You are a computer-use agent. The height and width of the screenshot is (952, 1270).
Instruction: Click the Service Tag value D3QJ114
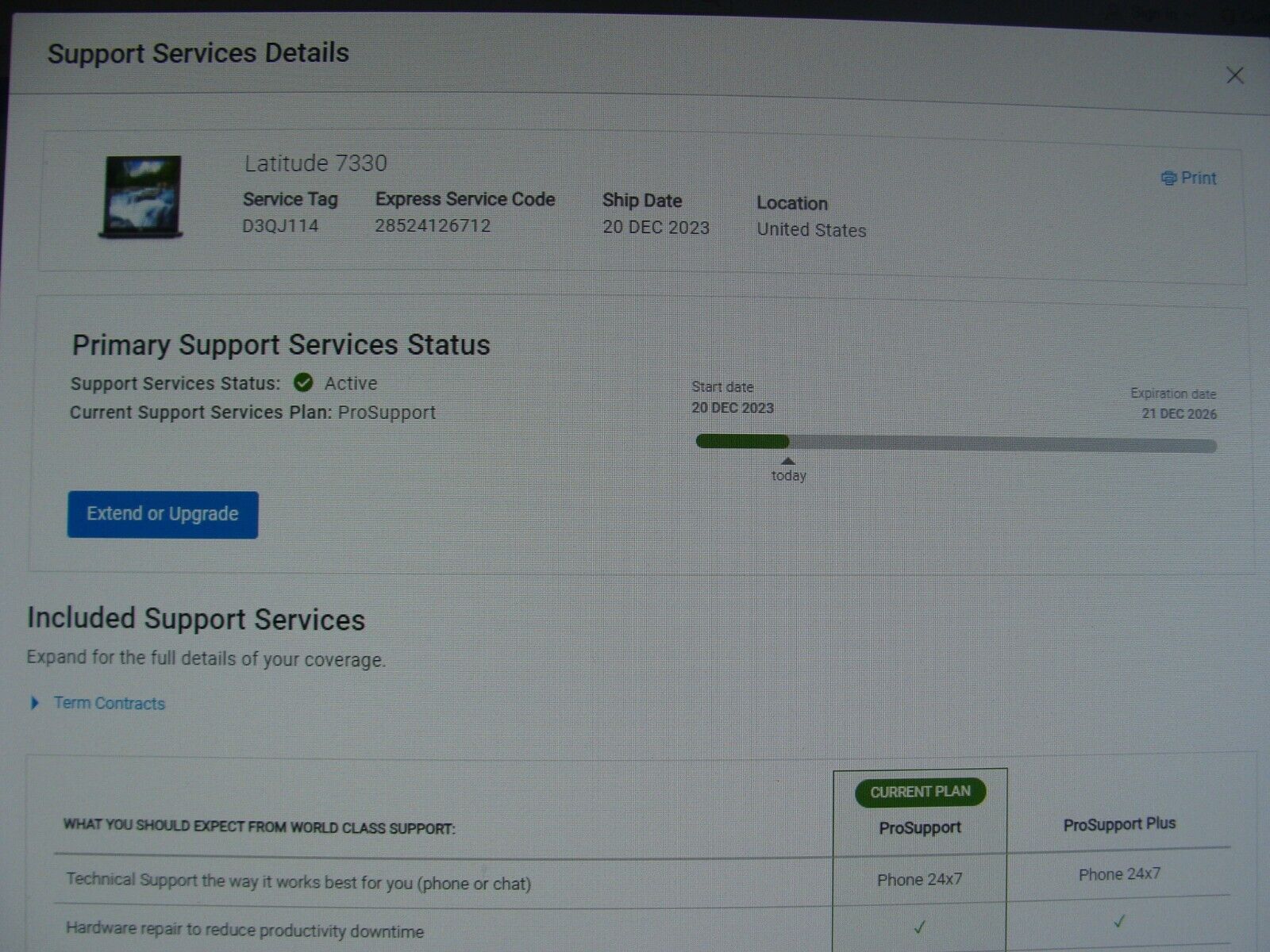(280, 226)
